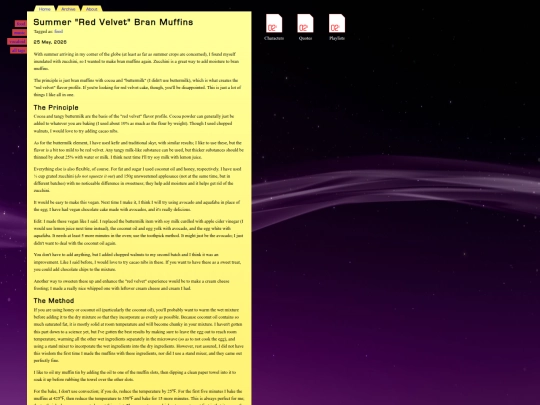Open the Archive tab
This screenshot has width=540, height=405.
coord(68,9)
